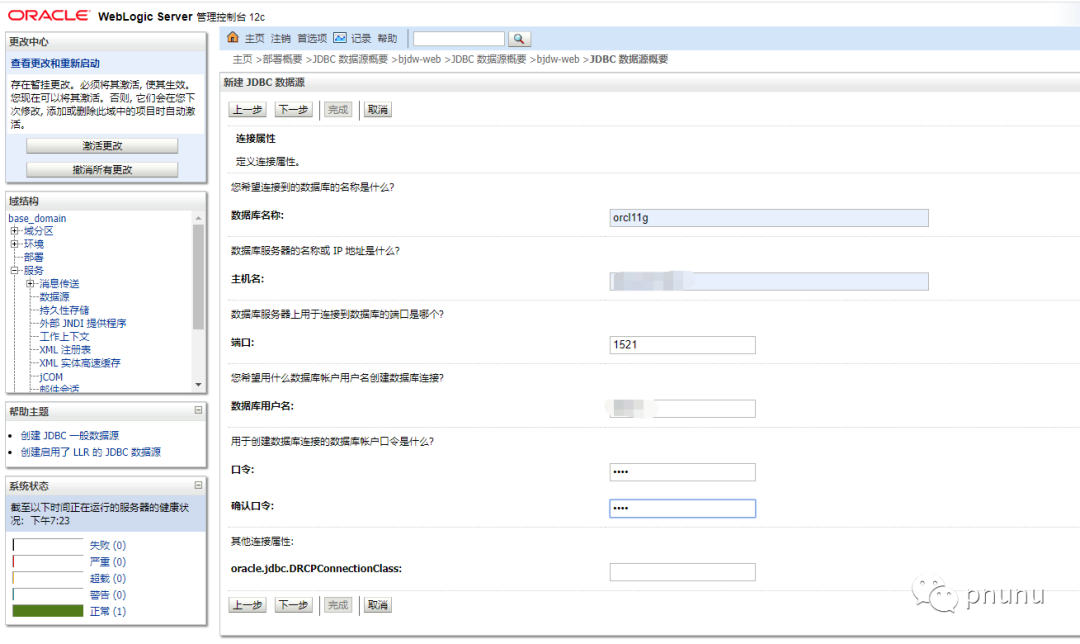The image size is (1080, 644).
Task: Select 外部 JNDI 提供程序 tree item
Action: point(83,323)
